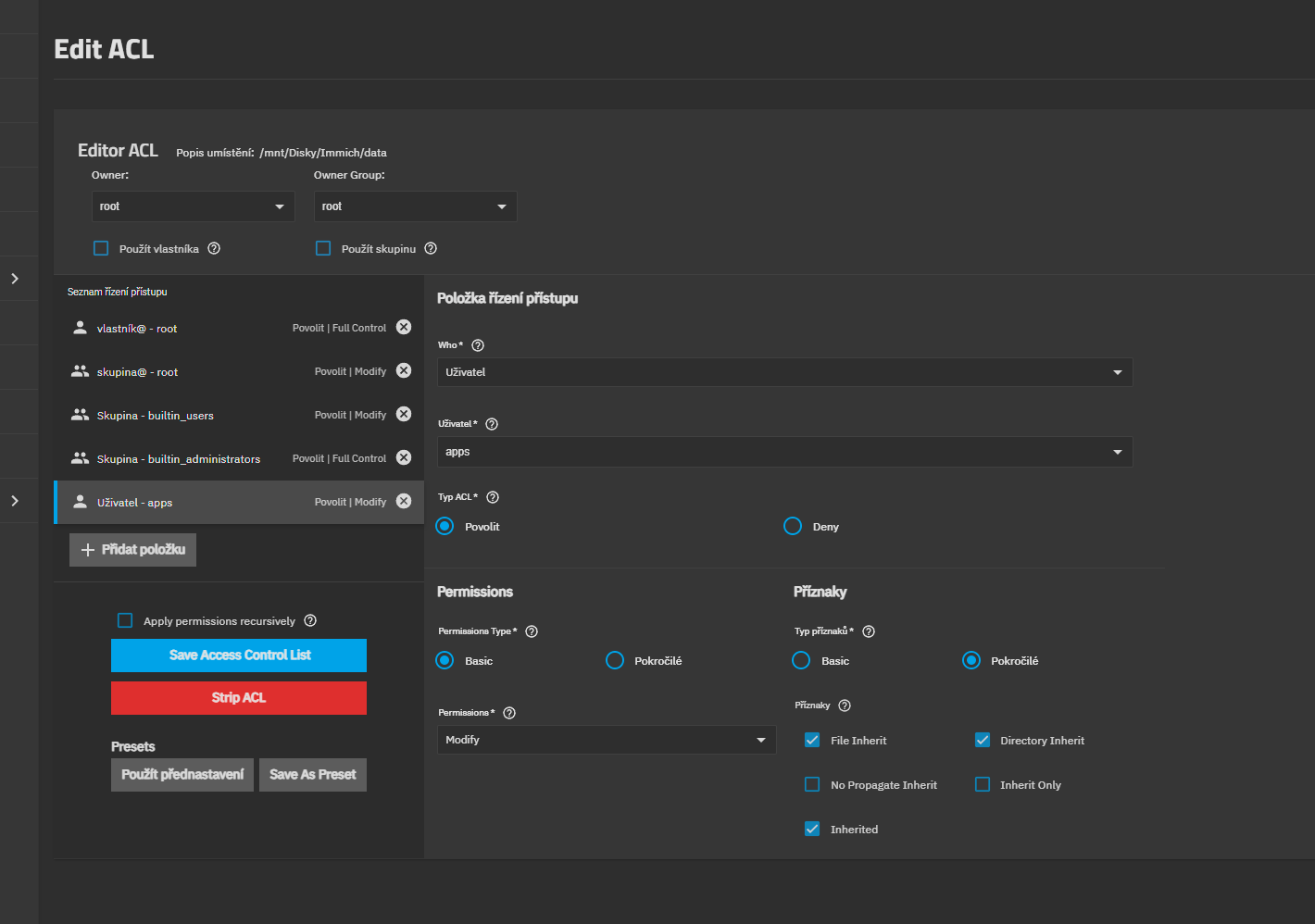
Task: Select the Deny ACL type
Action: point(793,527)
